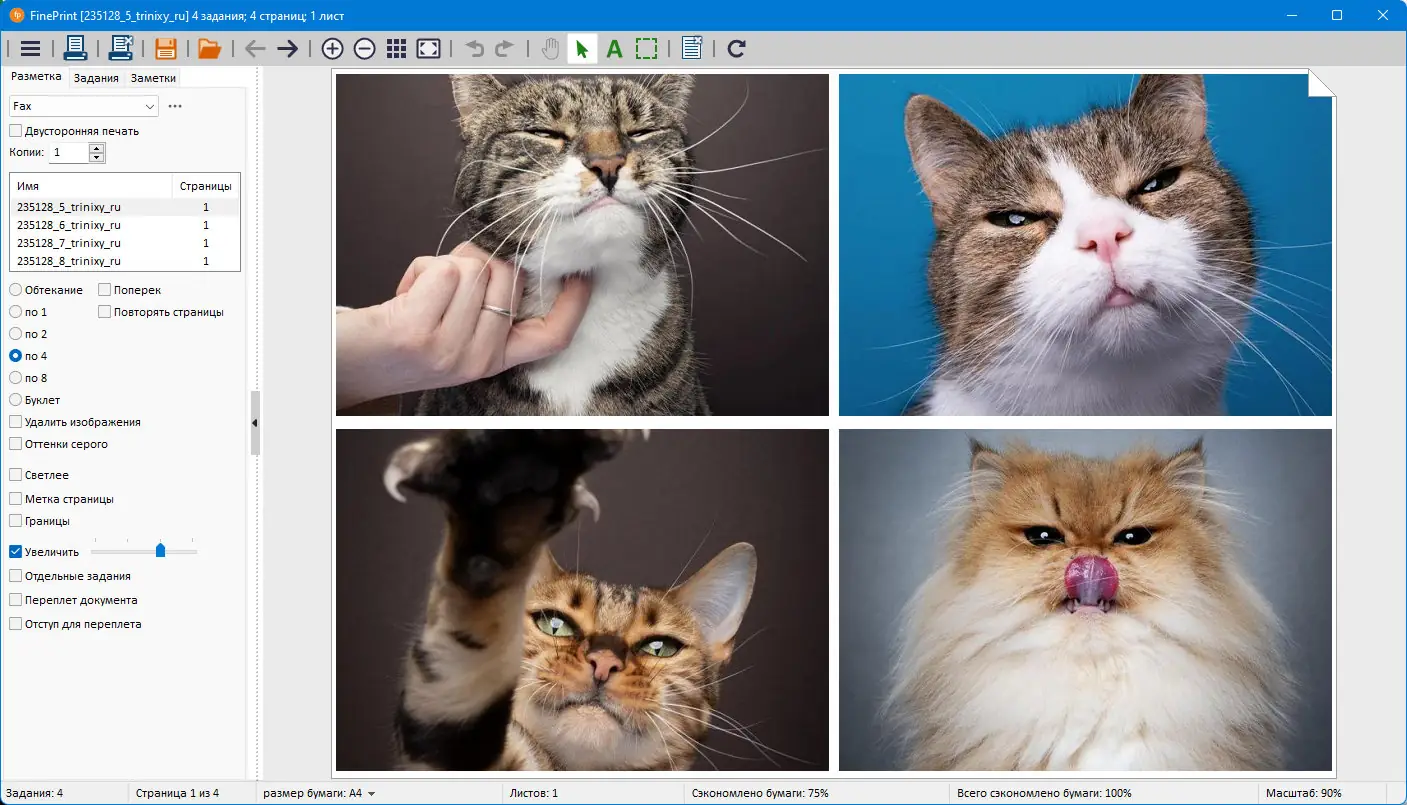Uncheck the Увеличить checkbox
The width and height of the screenshot is (1407, 805).
[x=15, y=552]
